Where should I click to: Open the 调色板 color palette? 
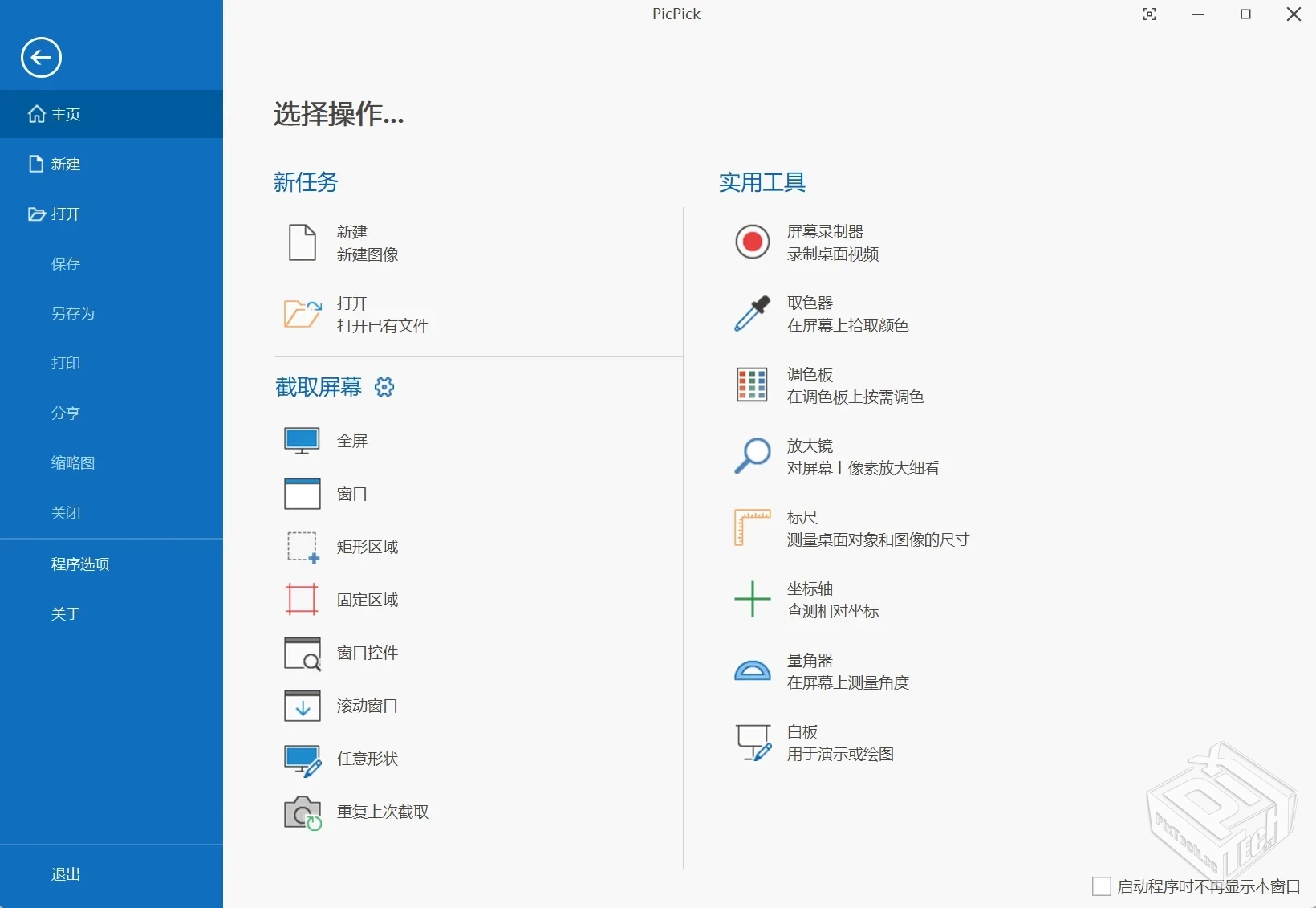click(x=810, y=385)
